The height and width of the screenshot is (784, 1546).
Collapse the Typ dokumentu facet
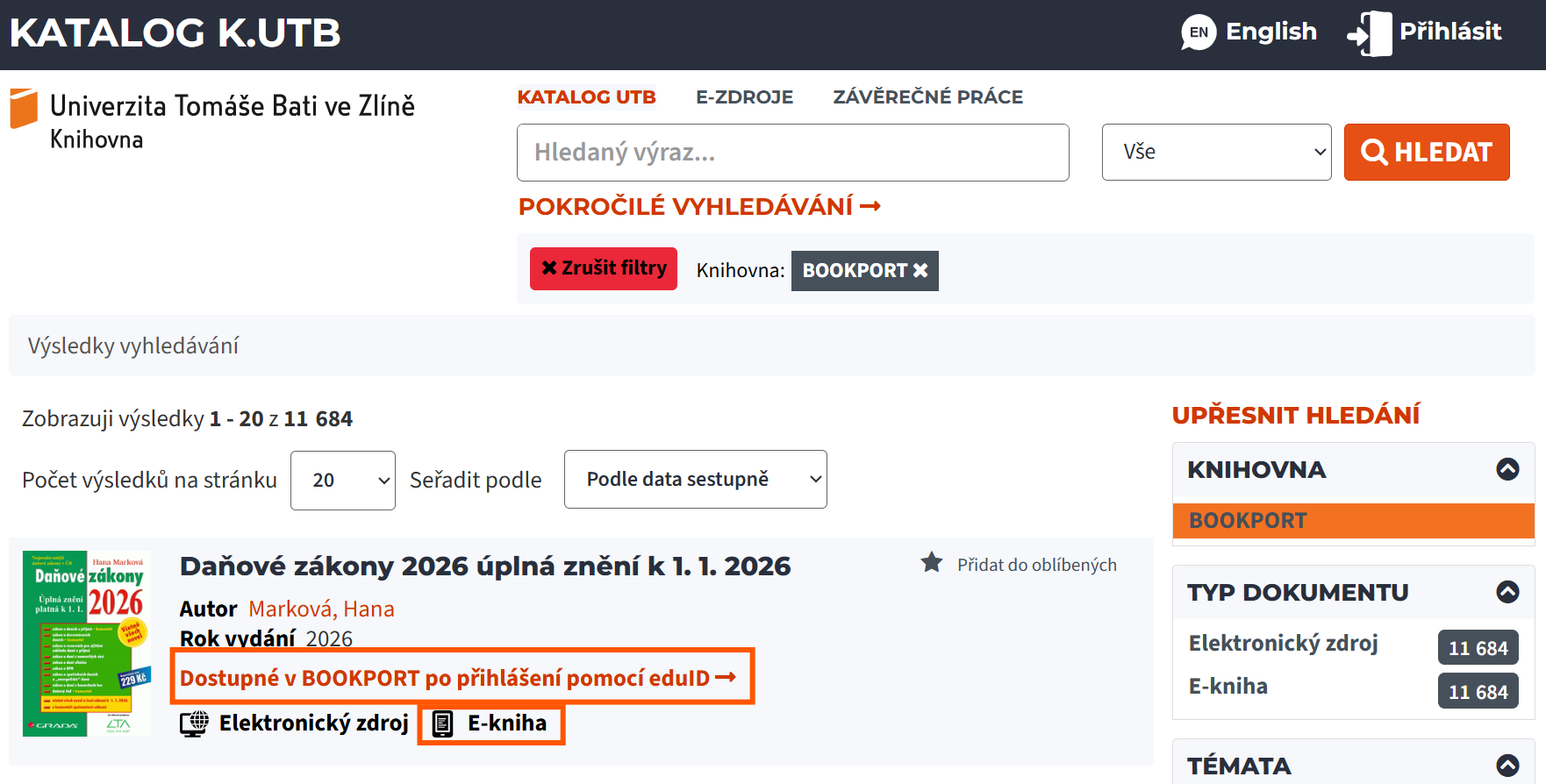coord(1507,592)
